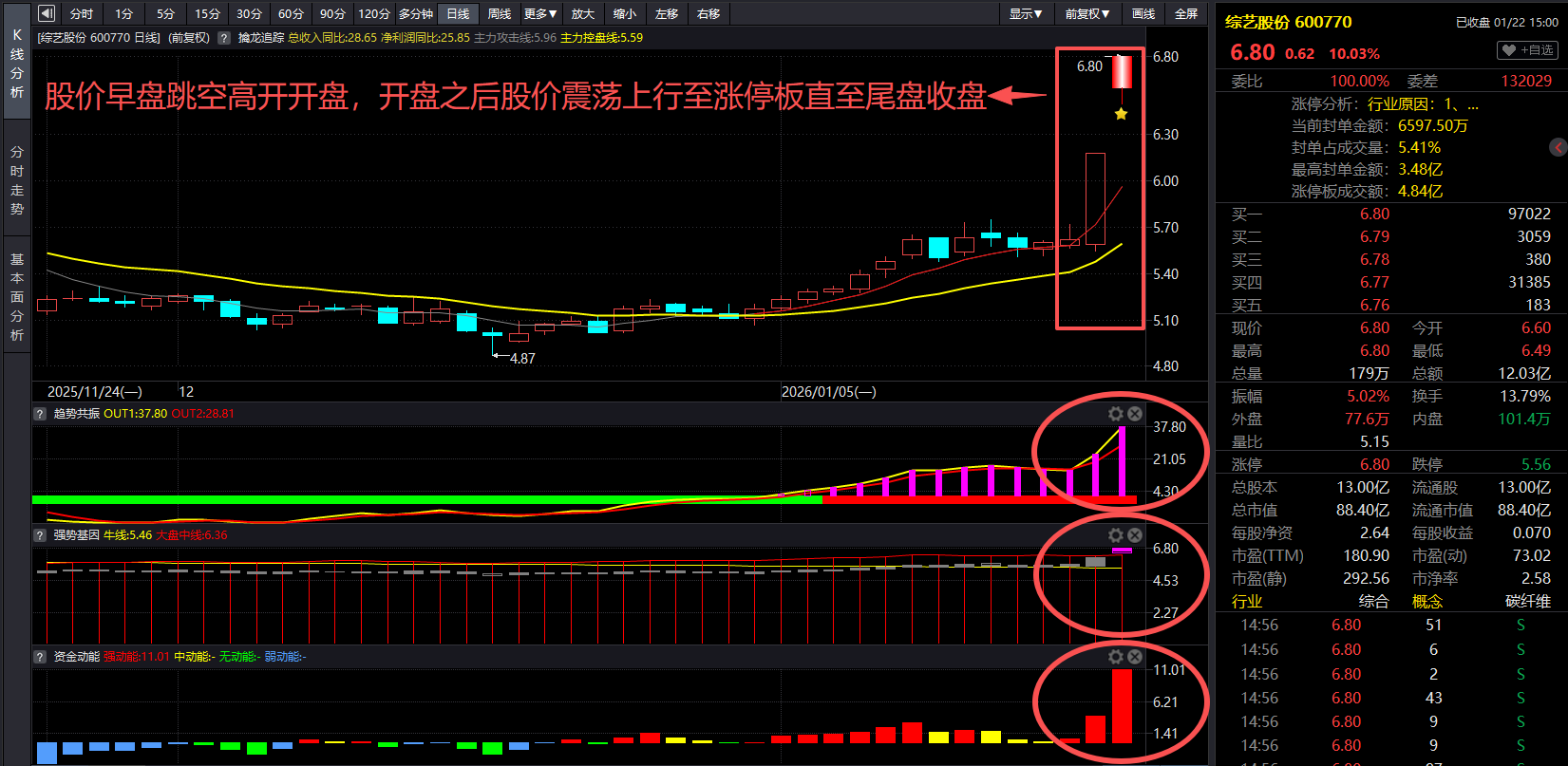Click the 市盈(TTM) 180.90 value

point(1366,555)
